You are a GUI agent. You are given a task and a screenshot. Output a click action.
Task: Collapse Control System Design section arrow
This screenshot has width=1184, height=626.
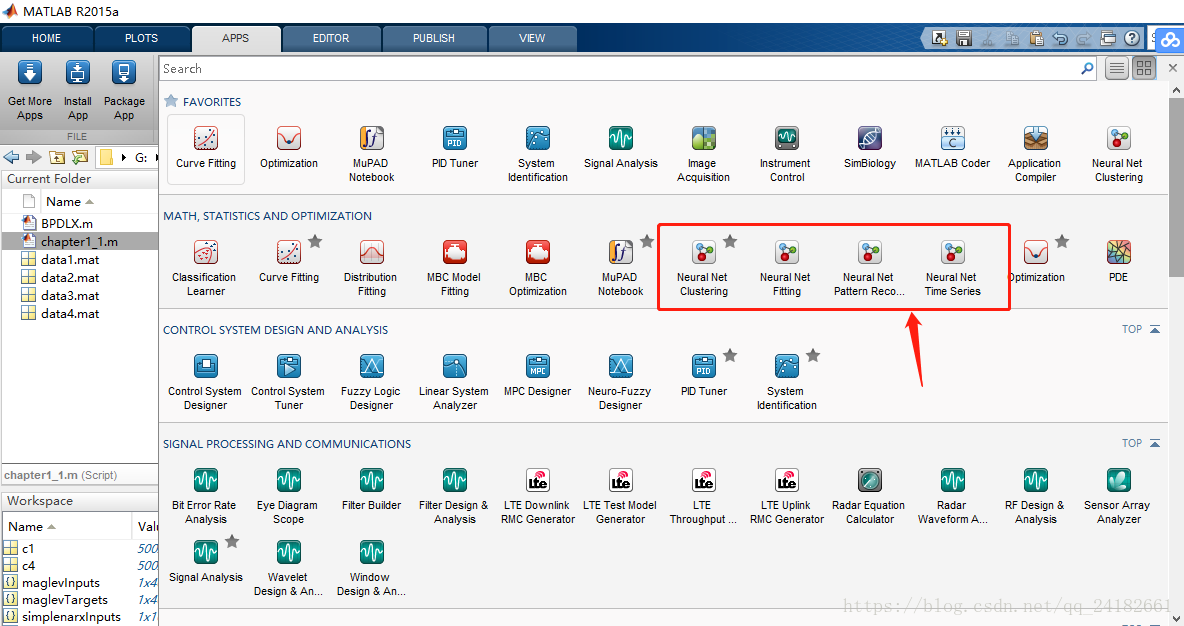[1155, 329]
